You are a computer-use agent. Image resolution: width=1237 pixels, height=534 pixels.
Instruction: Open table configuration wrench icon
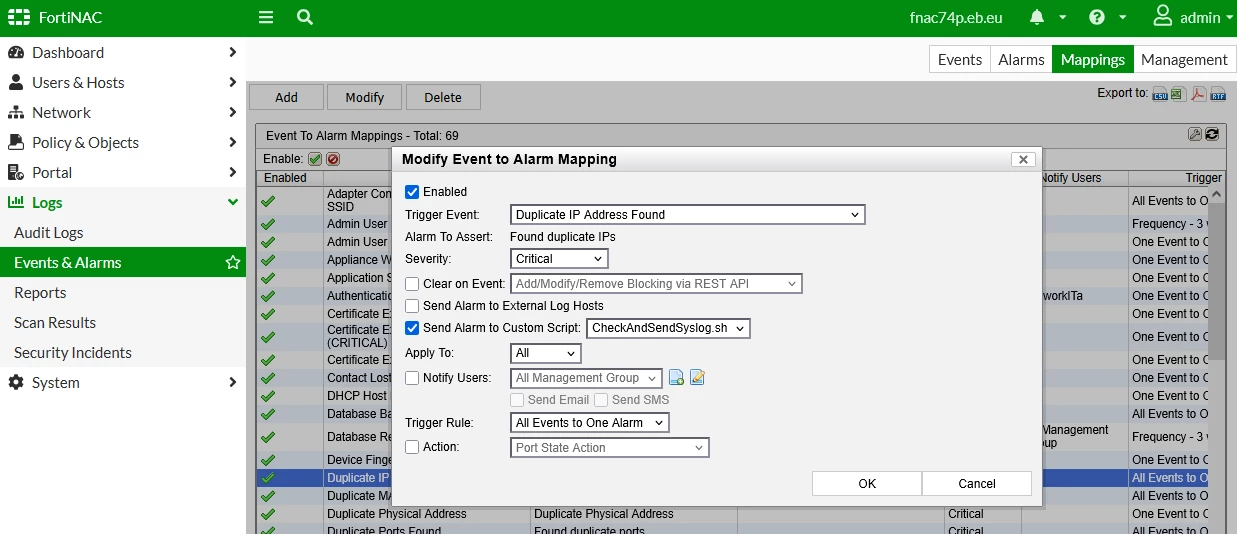1195,134
